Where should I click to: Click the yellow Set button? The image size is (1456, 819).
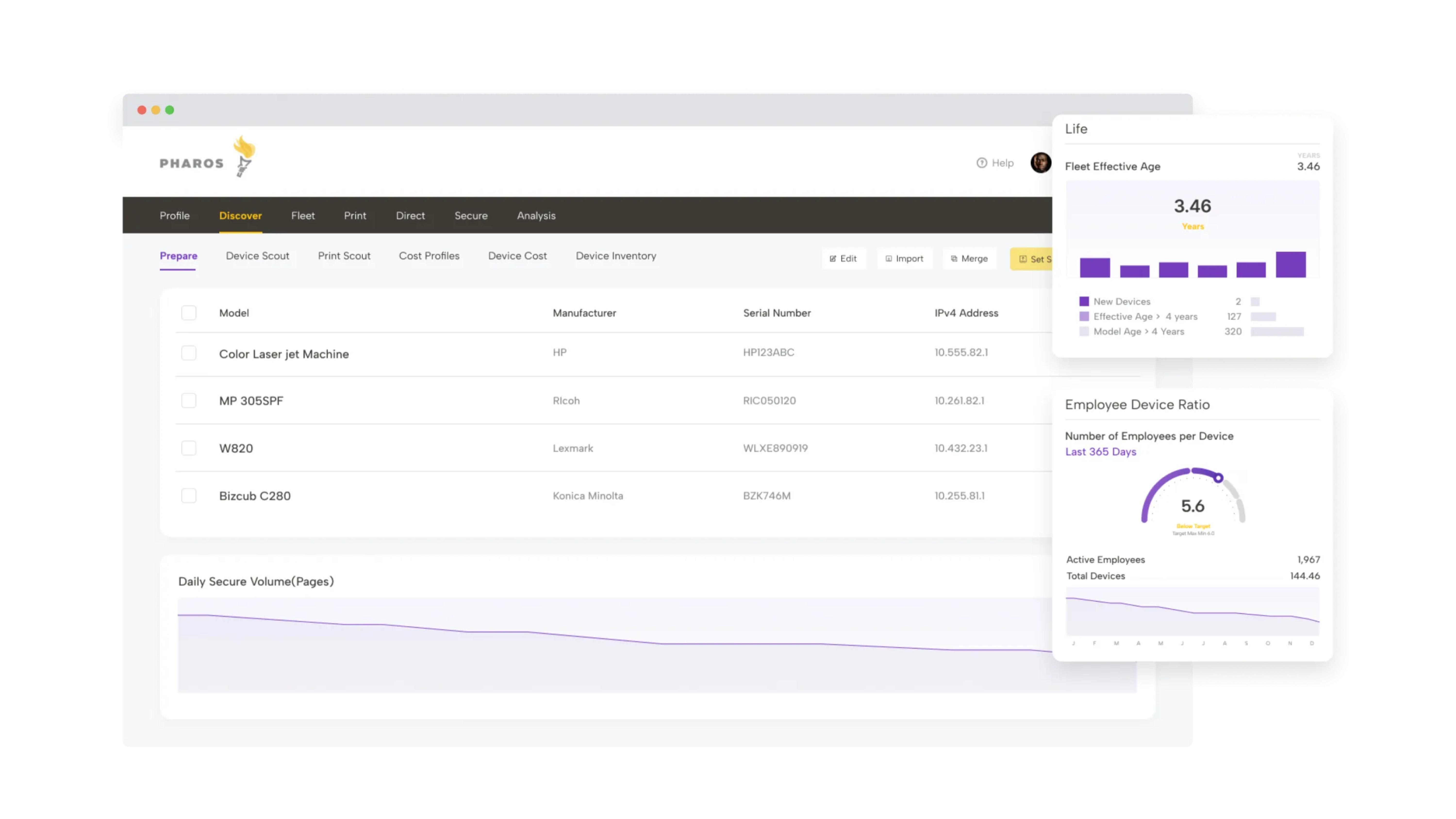click(1032, 259)
